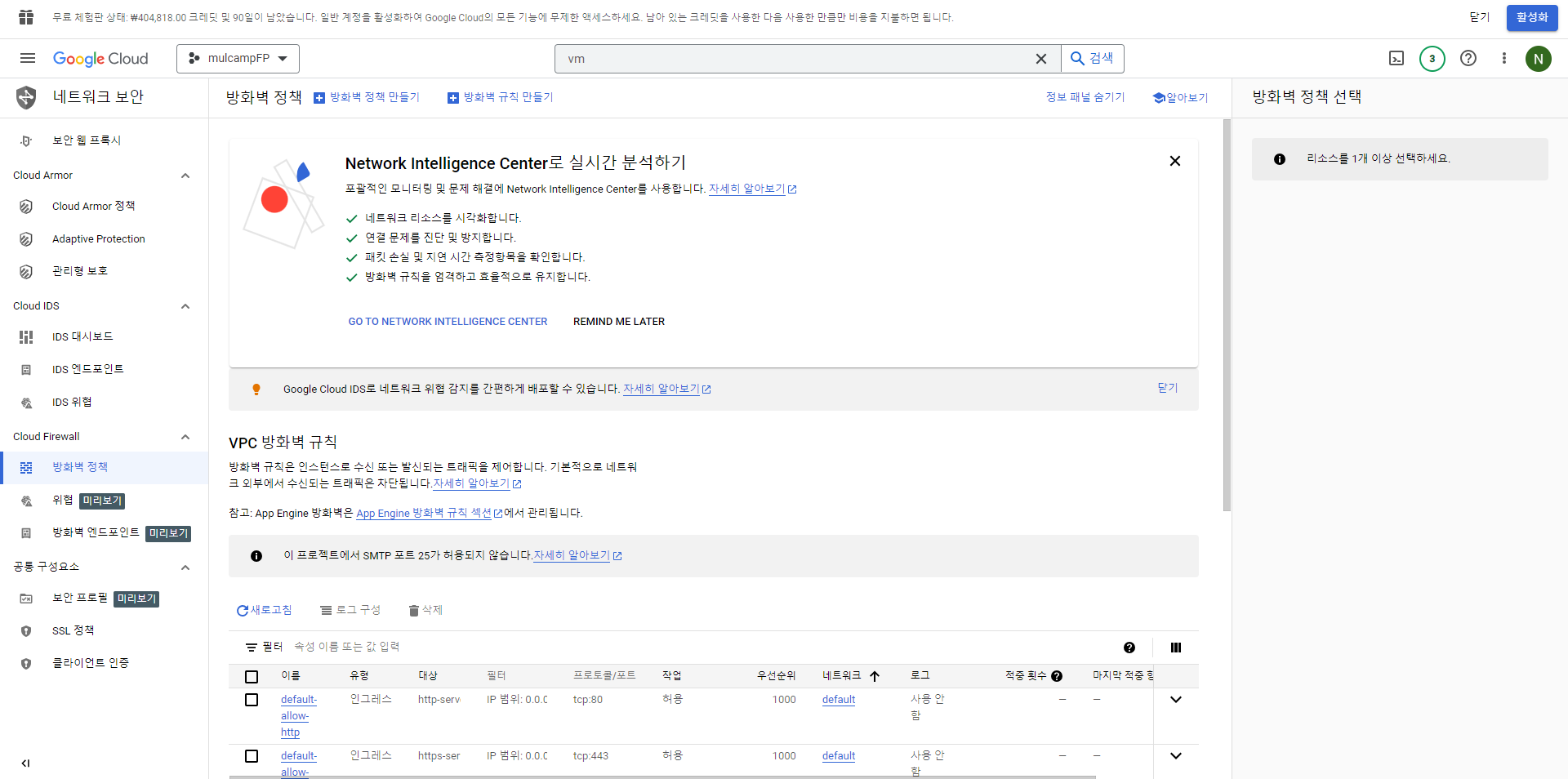Click the Network Security shield icon

click(x=26, y=97)
